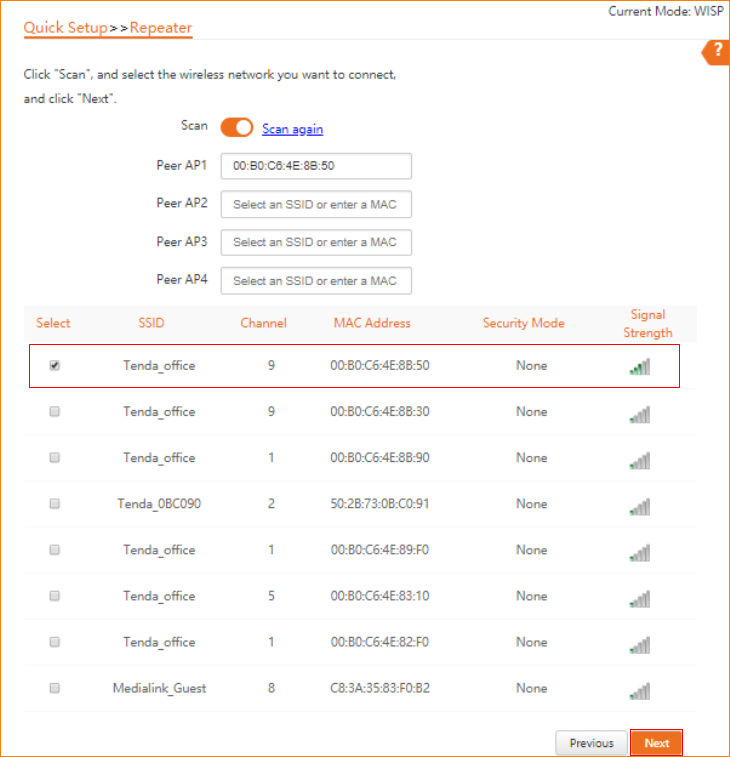Click the Signal Strength column header
The width and height of the screenshot is (730, 757).
tap(647, 323)
